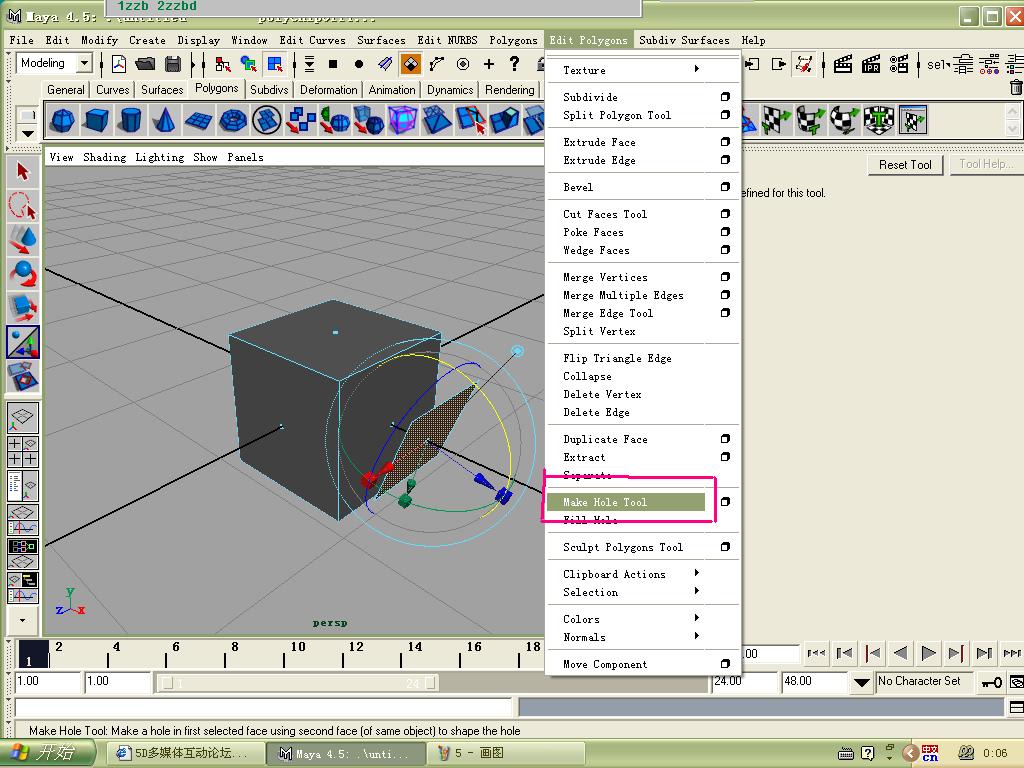Open the Modeling menu set dropdown
Screen dimensions: 1024x768
(84, 63)
